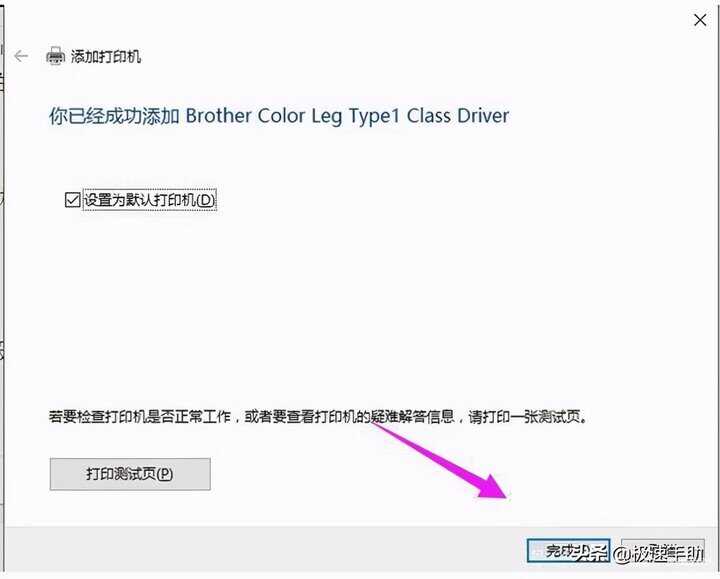Click the 头条 watermark logo text

[591, 554]
